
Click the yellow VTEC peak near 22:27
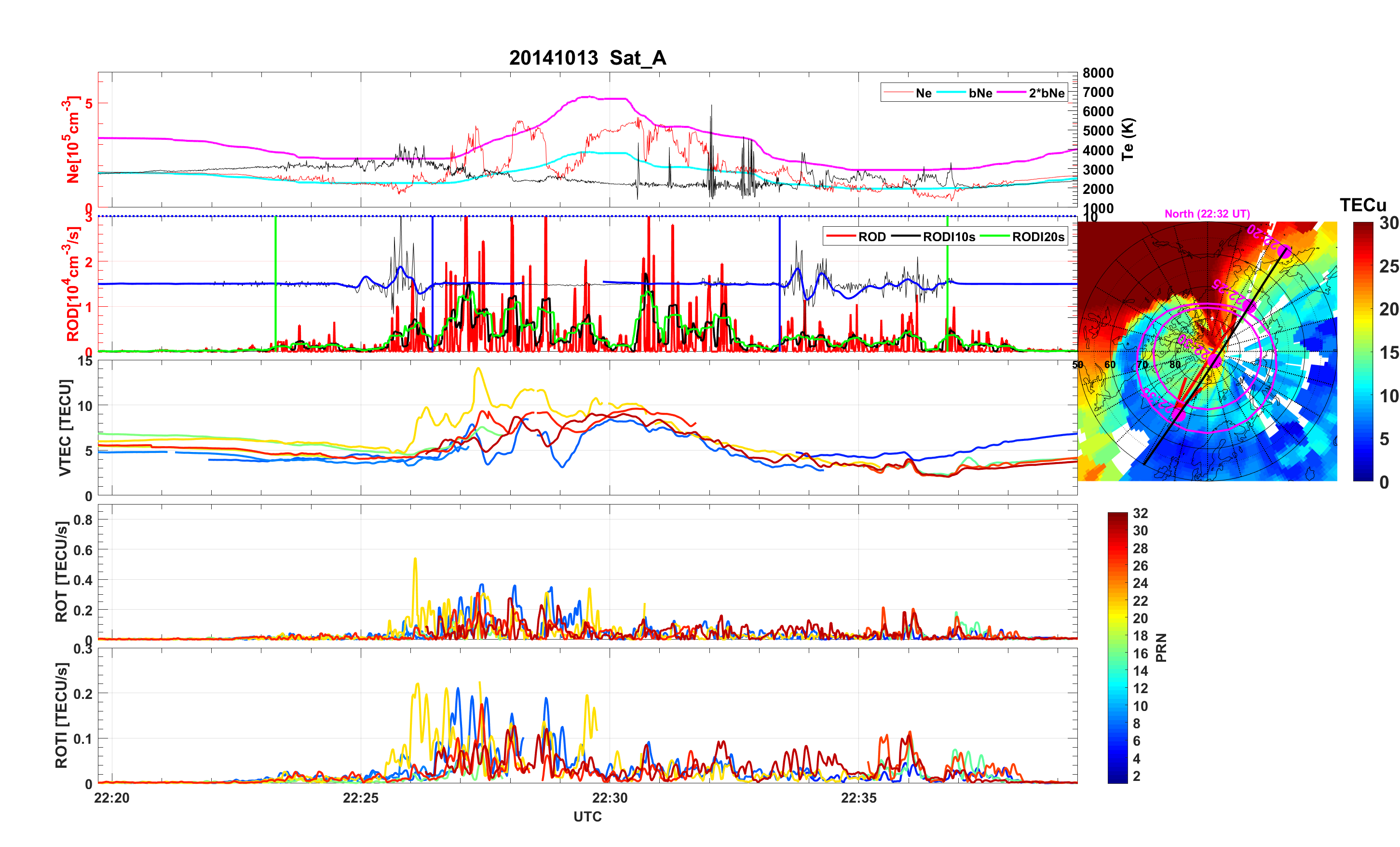click(478, 369)
